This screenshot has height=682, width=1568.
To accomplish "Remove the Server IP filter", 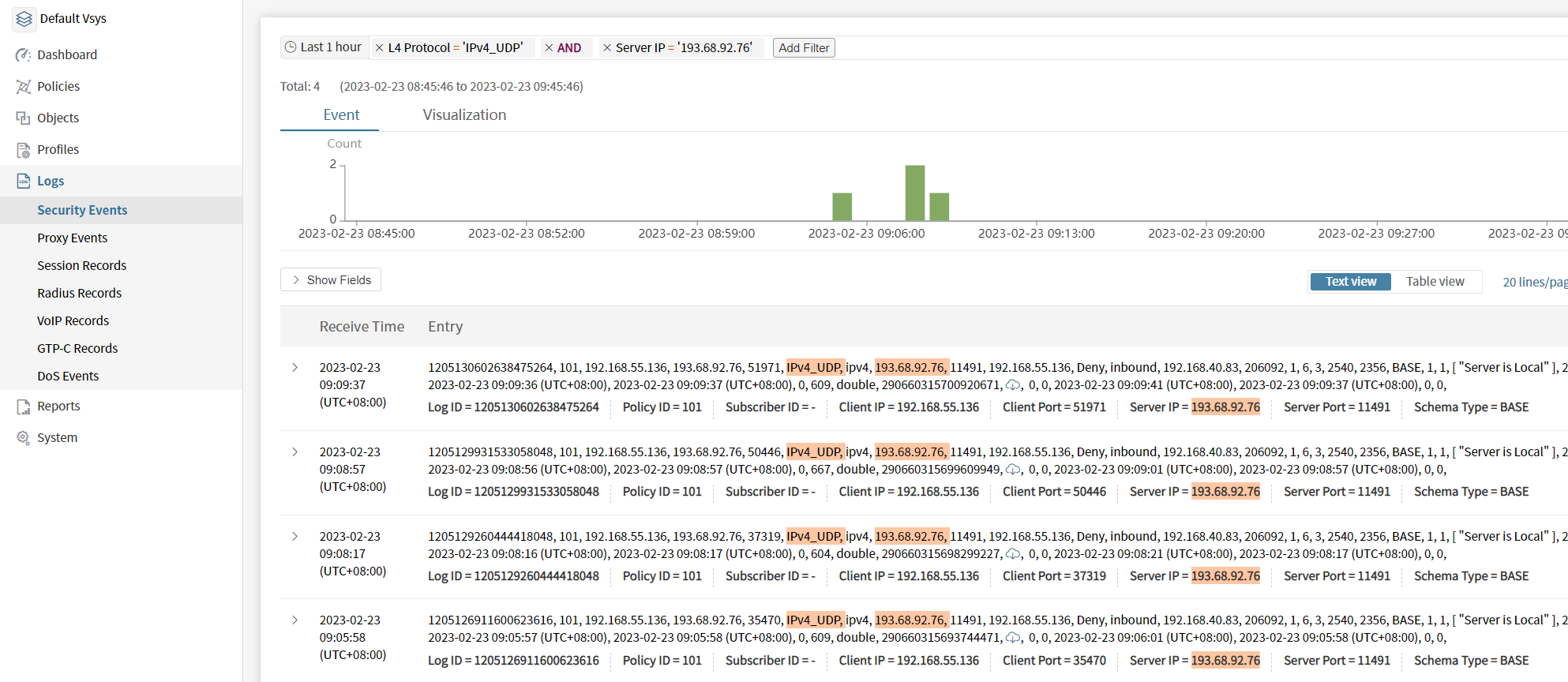I will point(607,48).
